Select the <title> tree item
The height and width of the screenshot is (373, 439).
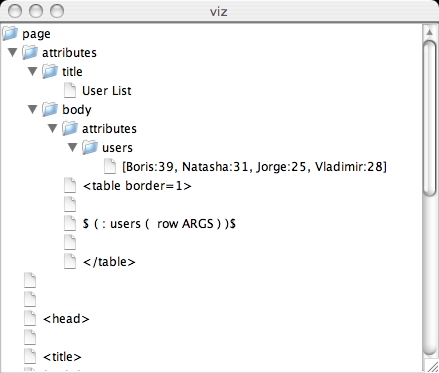(62, 357)
